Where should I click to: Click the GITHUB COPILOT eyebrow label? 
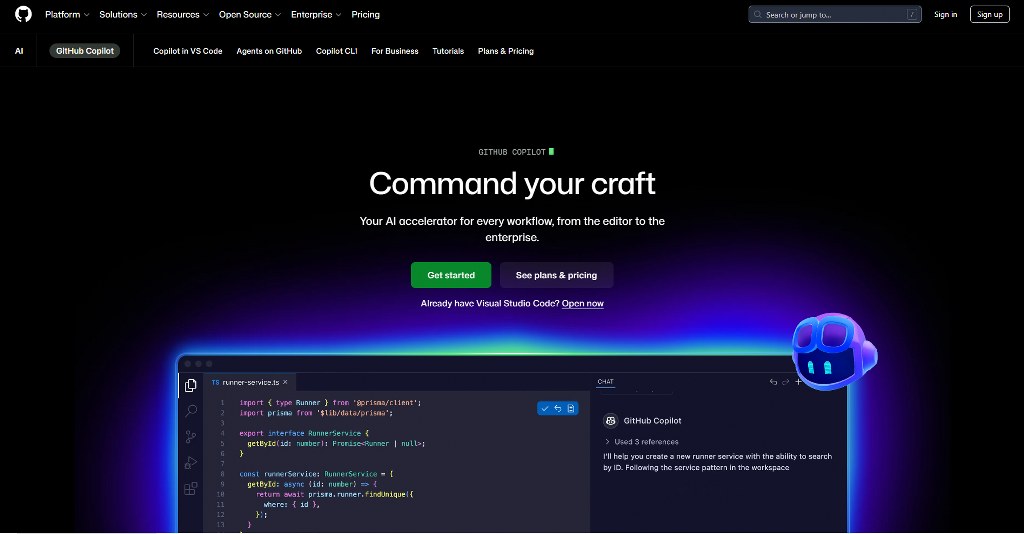pyautogui.click(x=512, y=152)
